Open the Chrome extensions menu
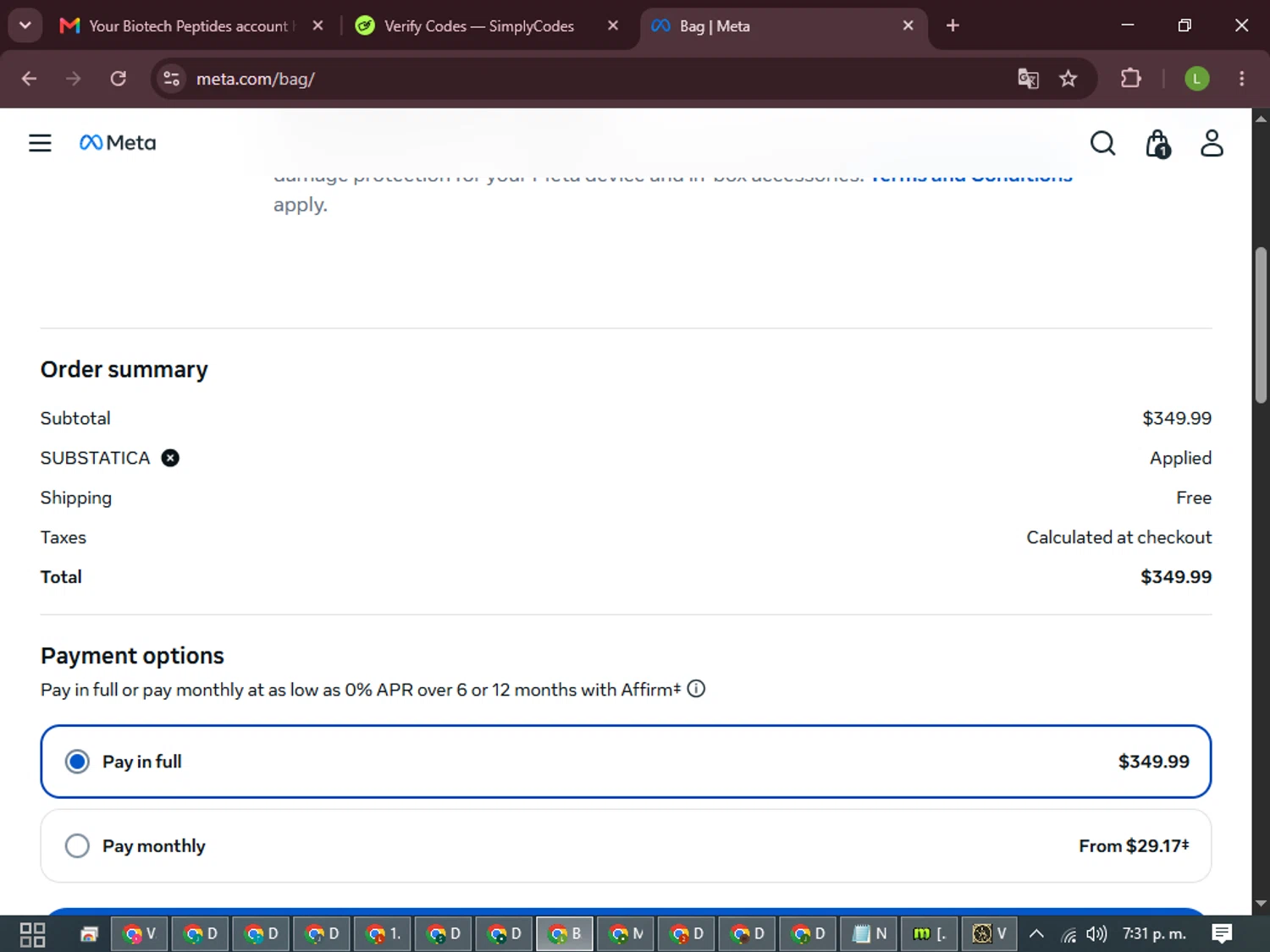Screen dimensions: 1270x952 pos(1130,79)
